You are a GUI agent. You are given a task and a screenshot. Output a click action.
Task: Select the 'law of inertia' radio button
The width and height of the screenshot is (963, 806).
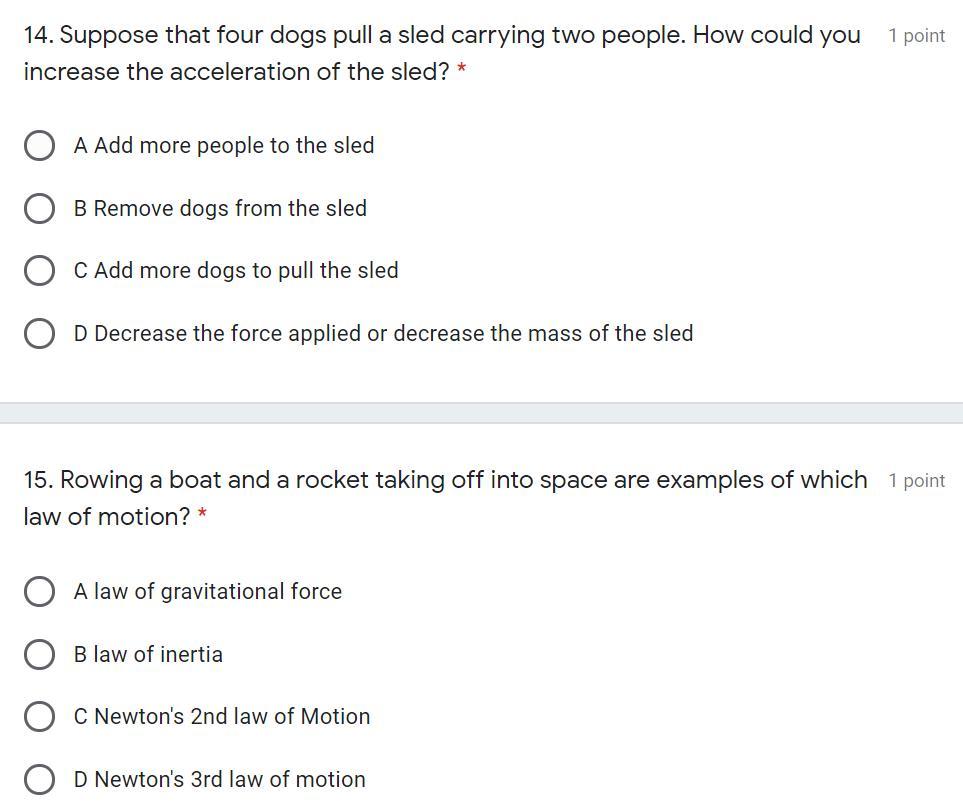tap(39, 654)
